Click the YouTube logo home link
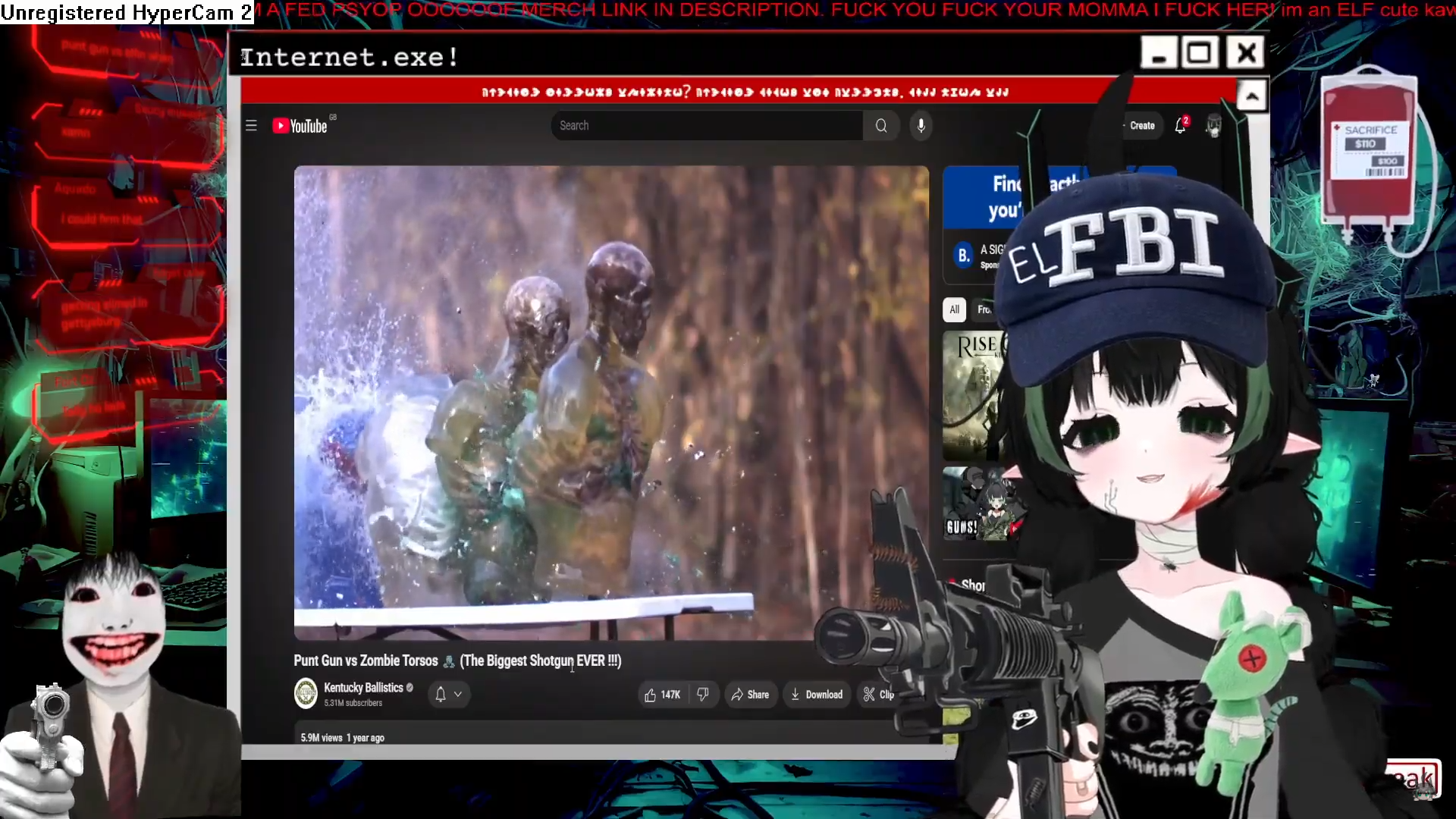This screenshot has width=1456, height=819. pos(301,126)
